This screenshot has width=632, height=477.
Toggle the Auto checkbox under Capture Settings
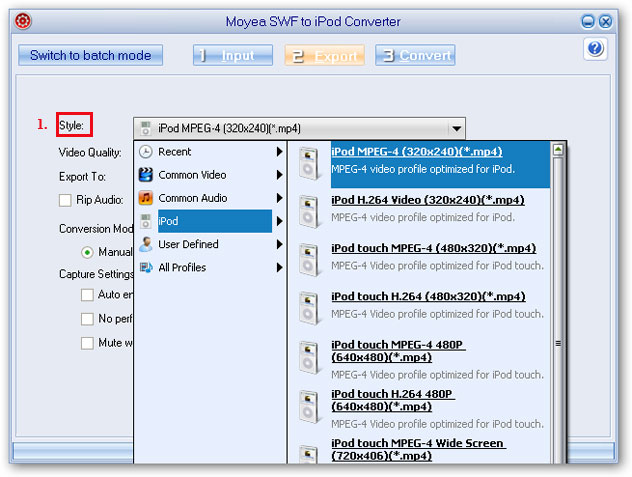tap(87, 295)
